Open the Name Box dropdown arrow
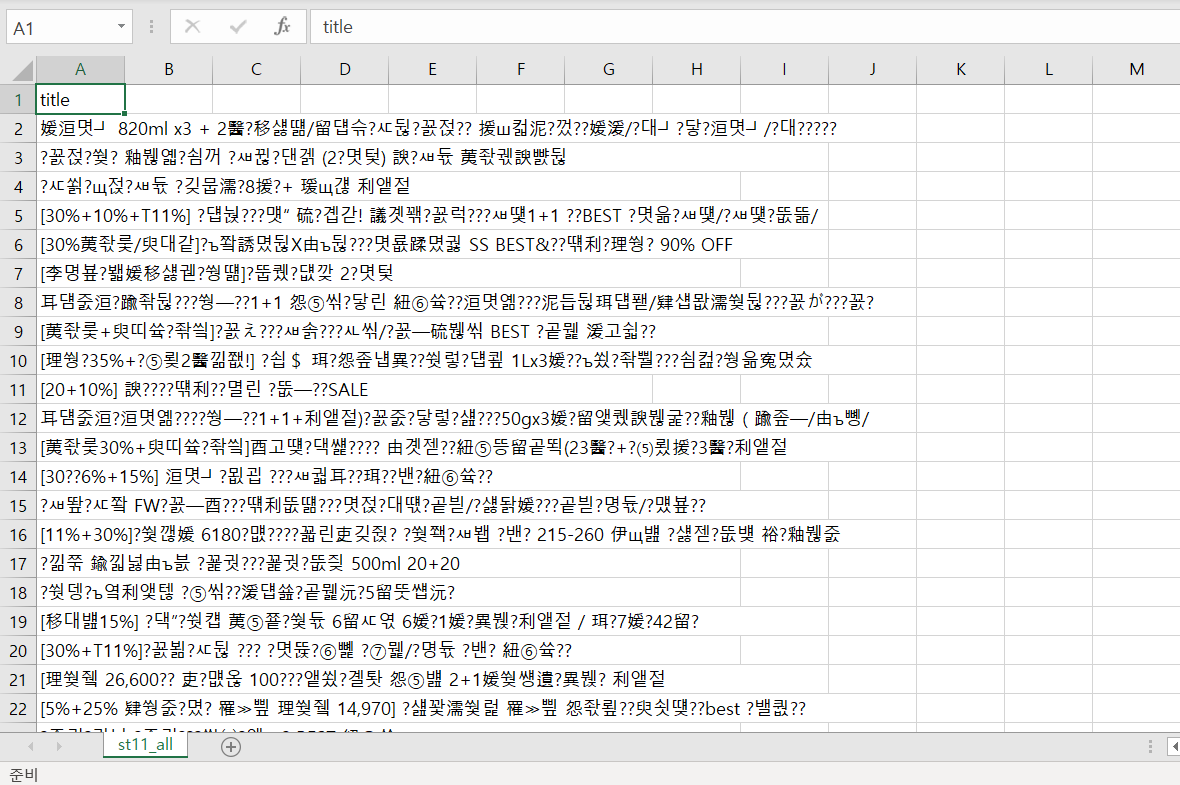 122,27
